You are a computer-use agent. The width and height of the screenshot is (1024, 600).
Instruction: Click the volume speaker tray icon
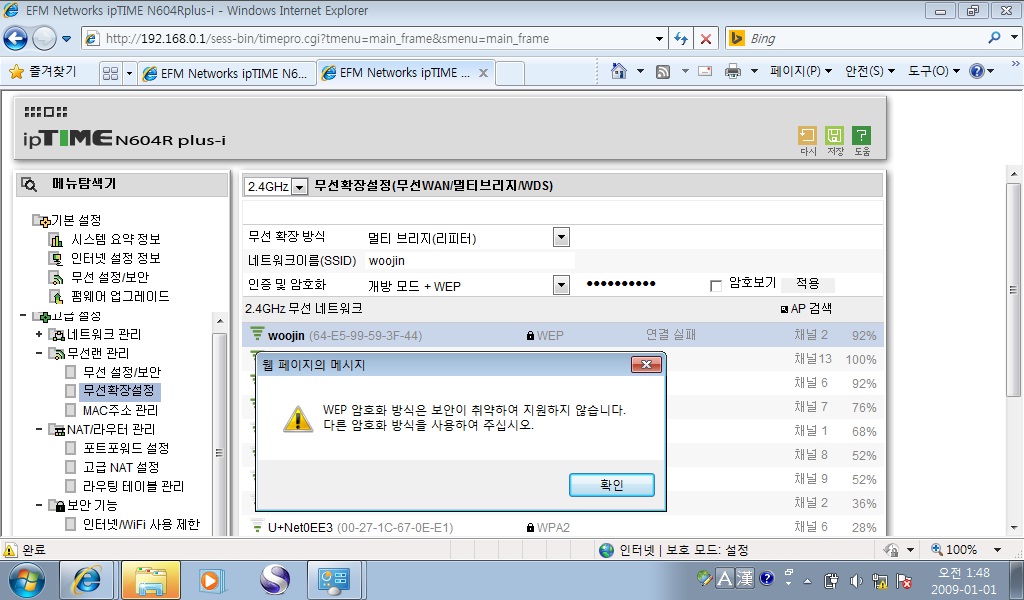(855, 580)
